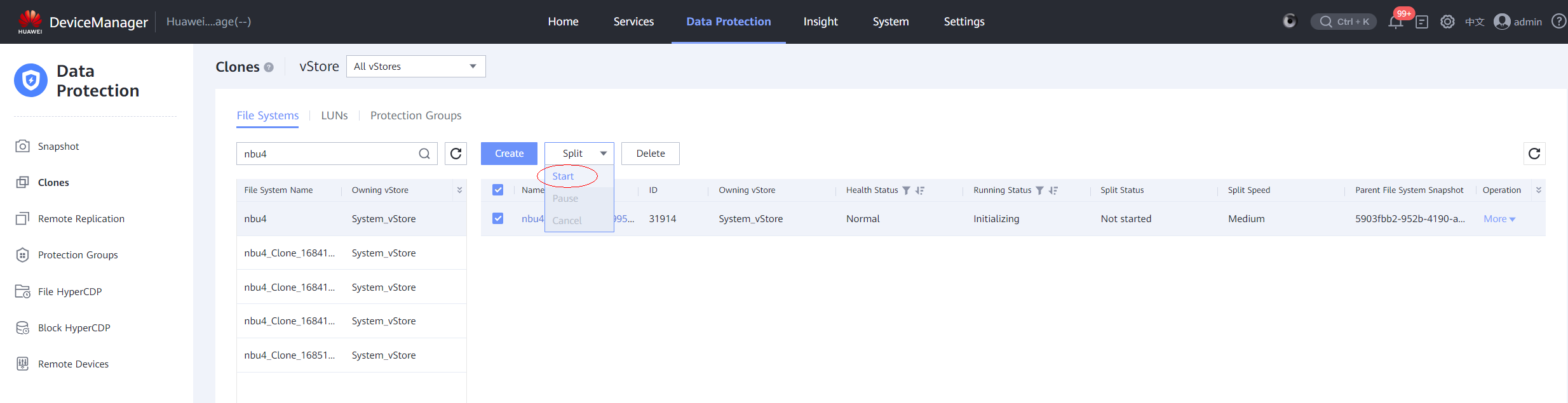The width and height of the screenshot is (1568, 403).
Task: Click the notification bell icon
Action: pyautogui.click(x=1395, y=22)
